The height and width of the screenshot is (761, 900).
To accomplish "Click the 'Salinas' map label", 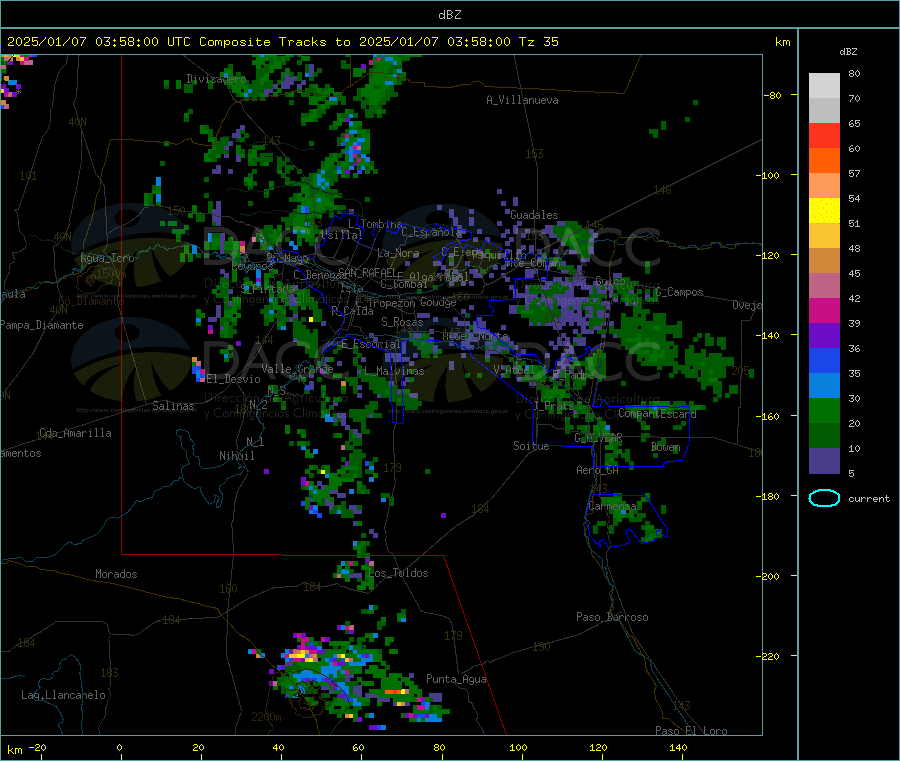I will (x=173, y=406).
